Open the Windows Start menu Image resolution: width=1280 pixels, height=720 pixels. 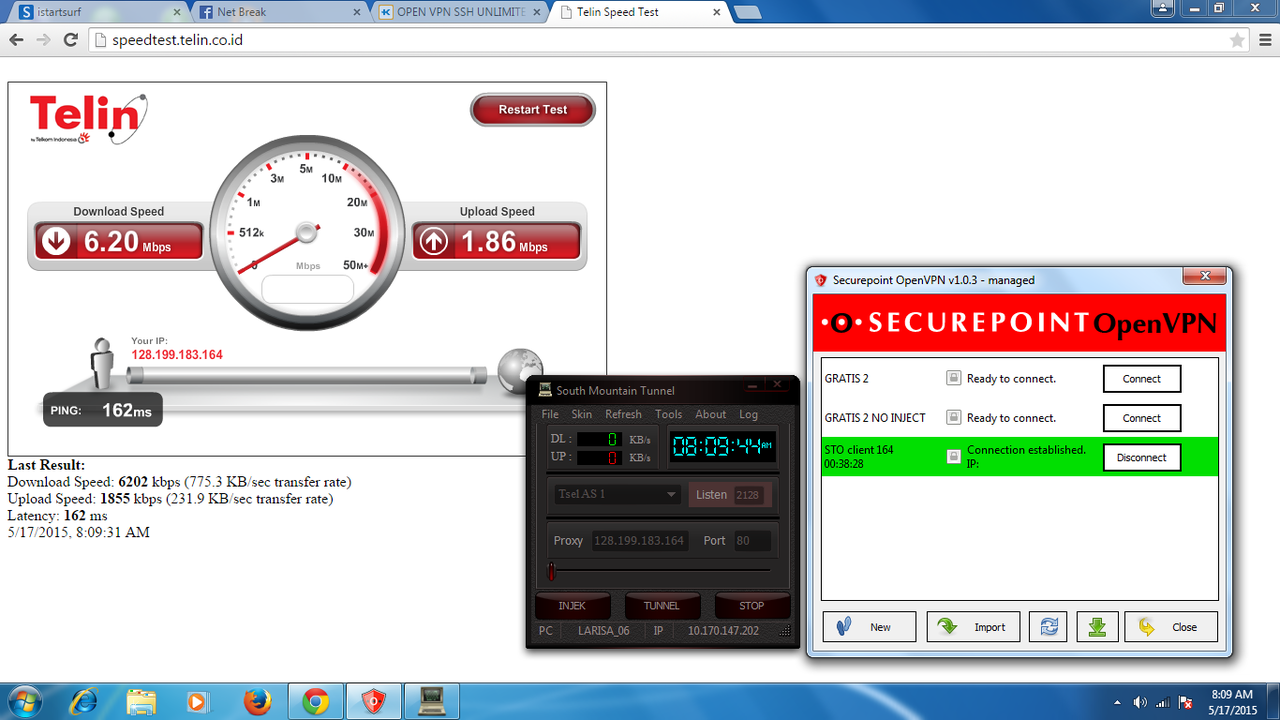(x=23, y=701)
